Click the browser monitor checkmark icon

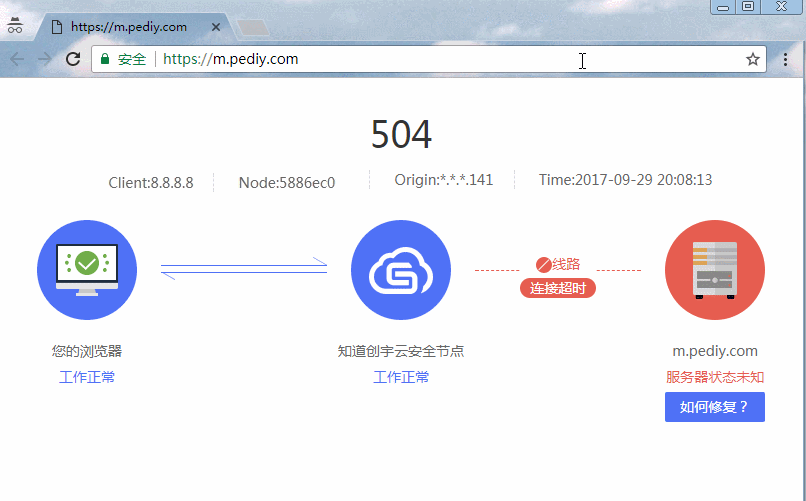(x=87, y=270)
